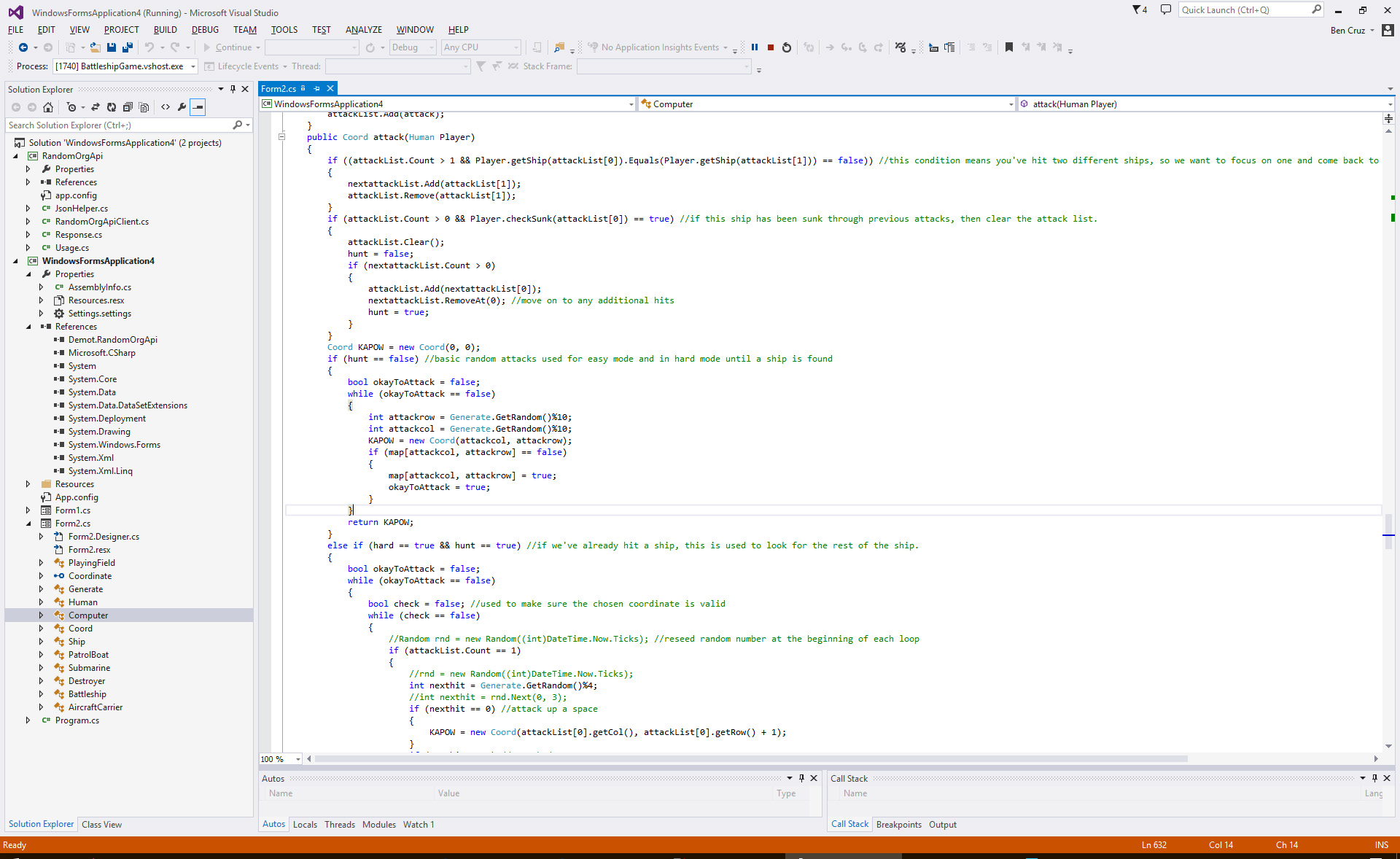This screenshot has height=859, width=1400.
Task: Stop debugging with red square button
Action: click(771, 47)
